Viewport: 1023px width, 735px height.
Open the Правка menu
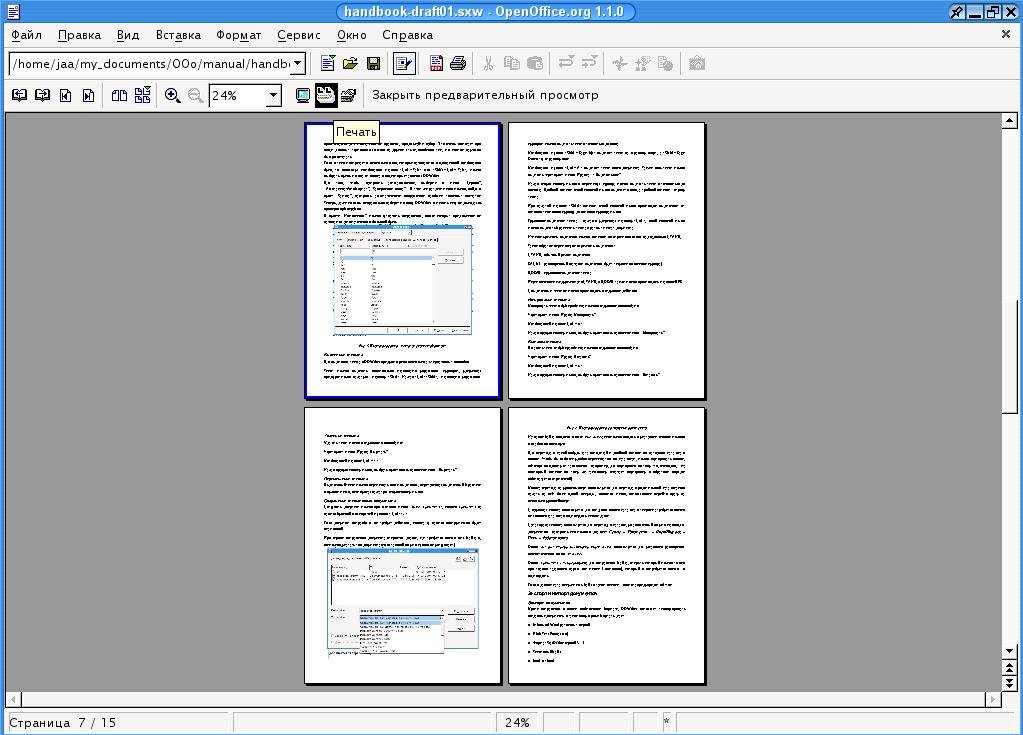(x=79, y=35)
